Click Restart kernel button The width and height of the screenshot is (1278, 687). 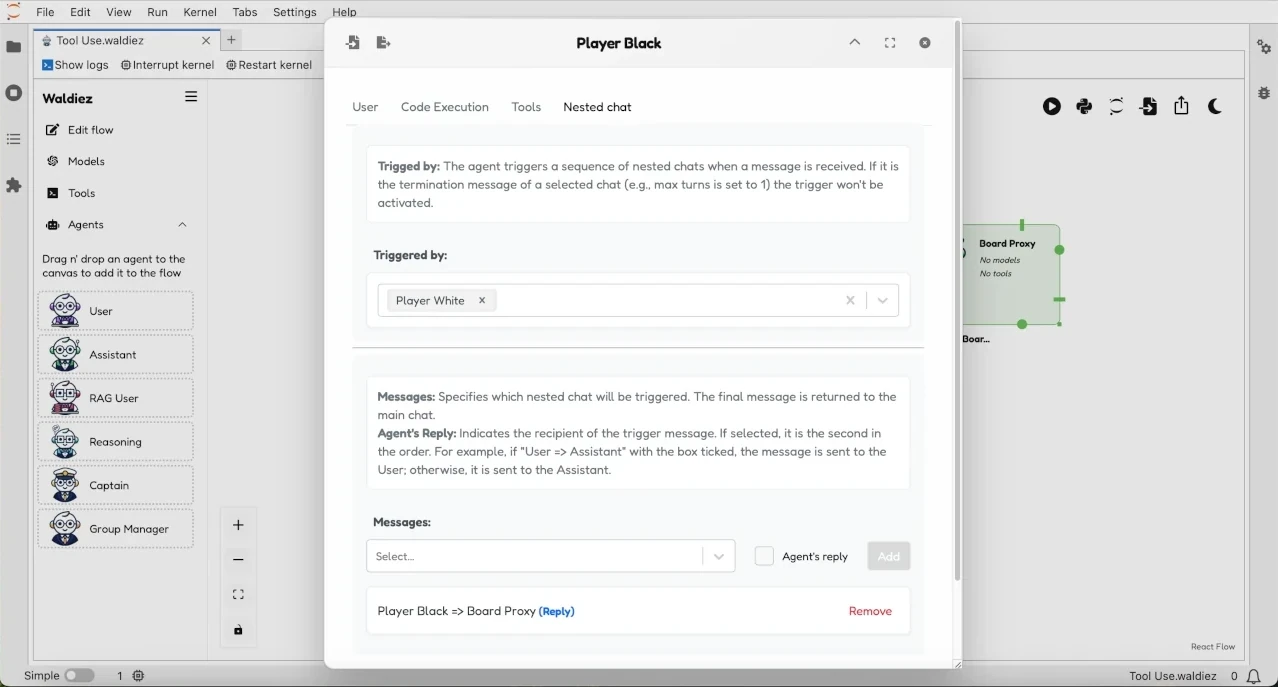pos(269,65)
